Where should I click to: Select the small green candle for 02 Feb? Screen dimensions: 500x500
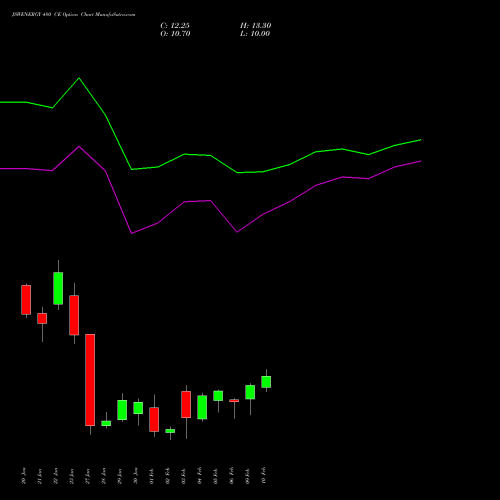[x=170, y=431]
